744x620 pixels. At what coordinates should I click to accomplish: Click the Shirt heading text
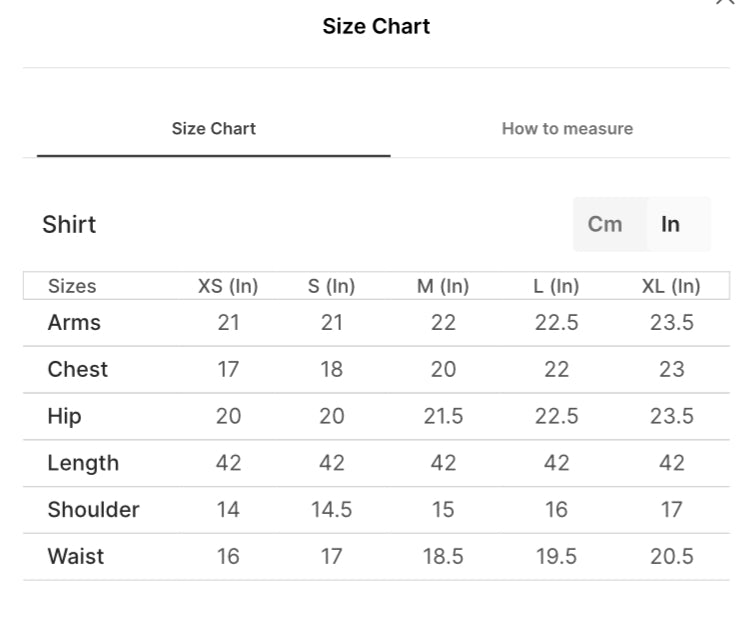69,224
